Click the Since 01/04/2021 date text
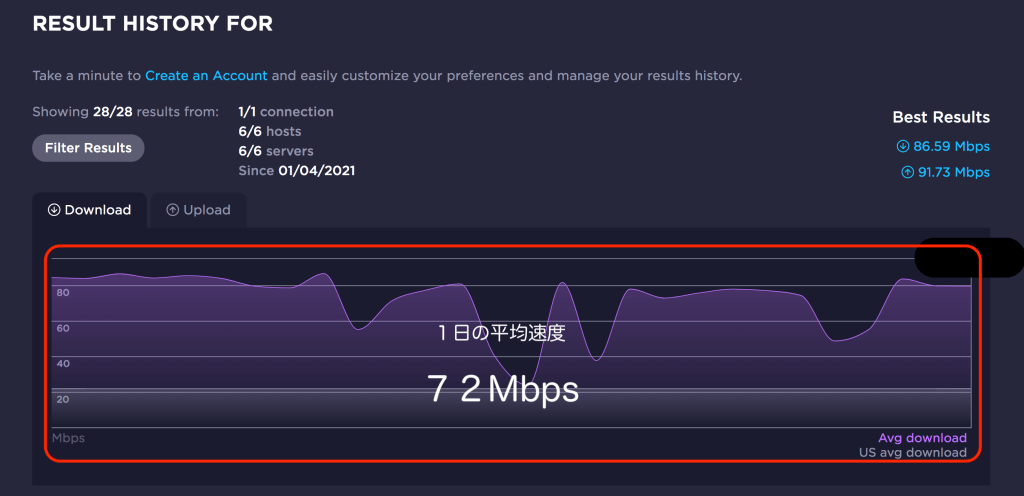Image resolution: width=1024 pixels, height=496 pixels. [296, 171]
